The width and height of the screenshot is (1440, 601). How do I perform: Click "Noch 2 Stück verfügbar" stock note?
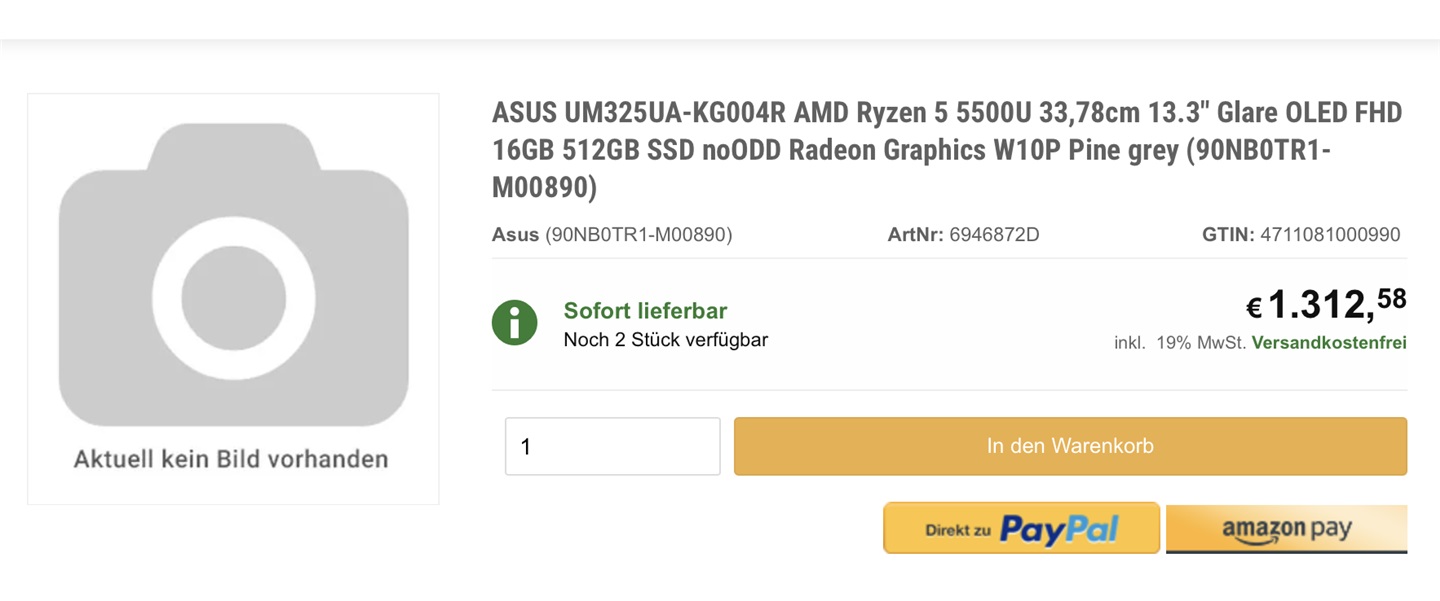click(665, 340)
